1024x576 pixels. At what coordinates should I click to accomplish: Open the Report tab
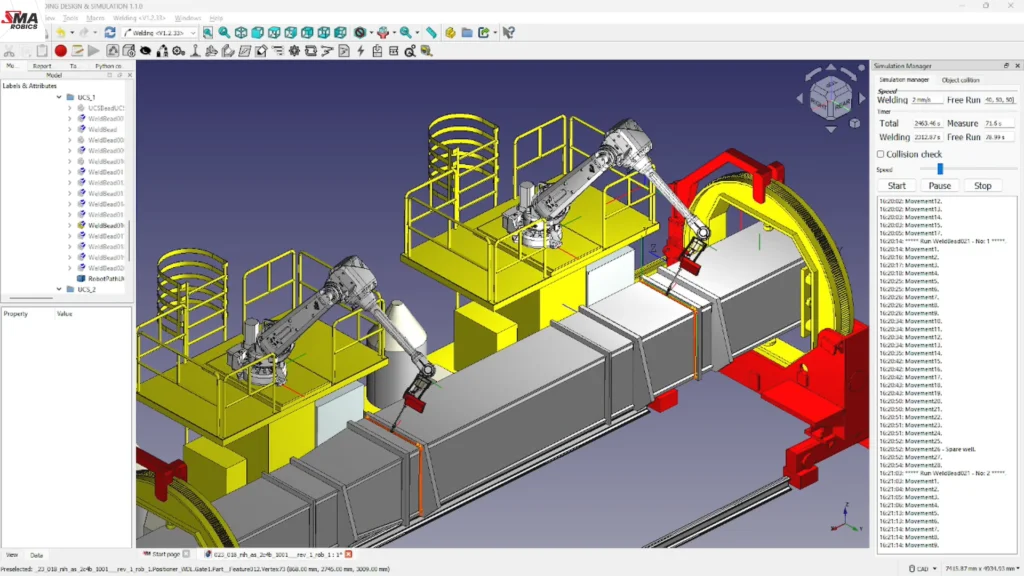pyautogui.click(x=42, y=66)
